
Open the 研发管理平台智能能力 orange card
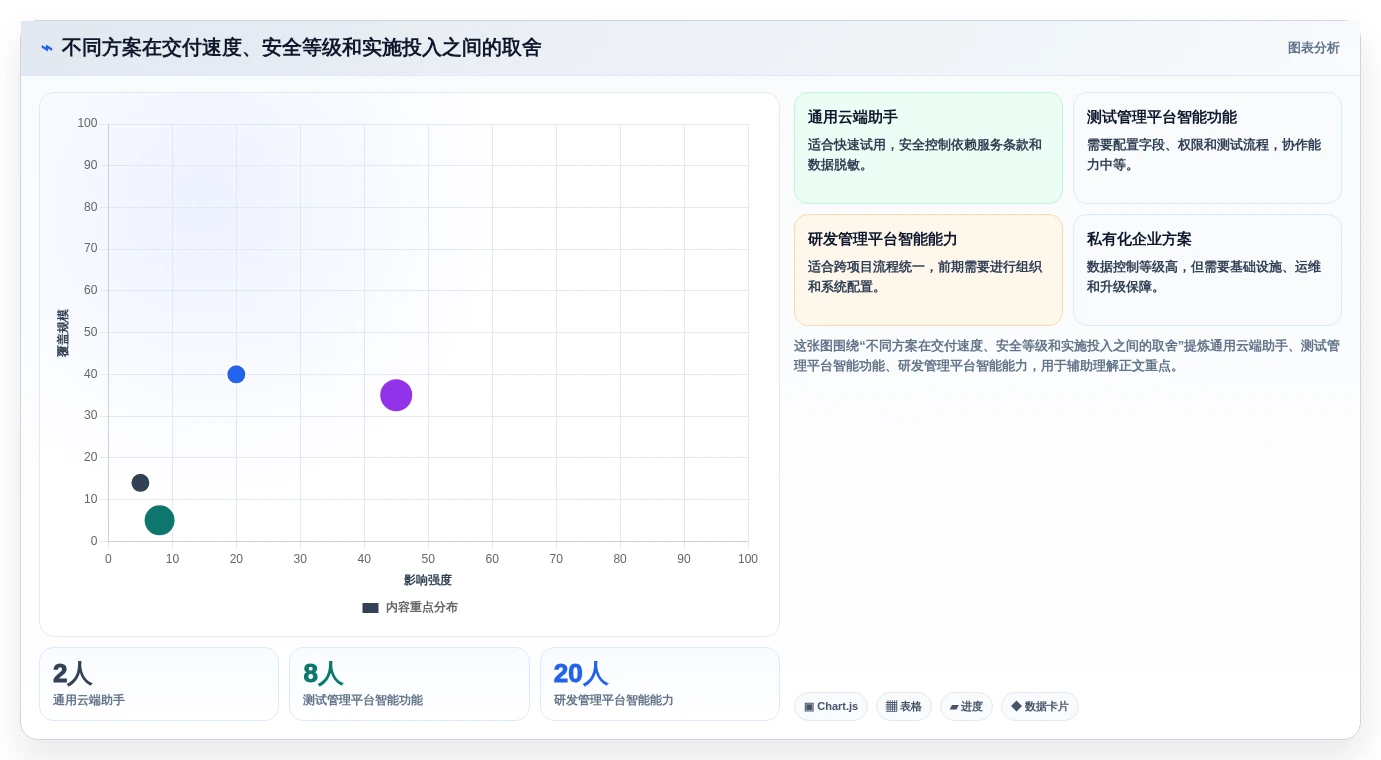coord(928,270)
